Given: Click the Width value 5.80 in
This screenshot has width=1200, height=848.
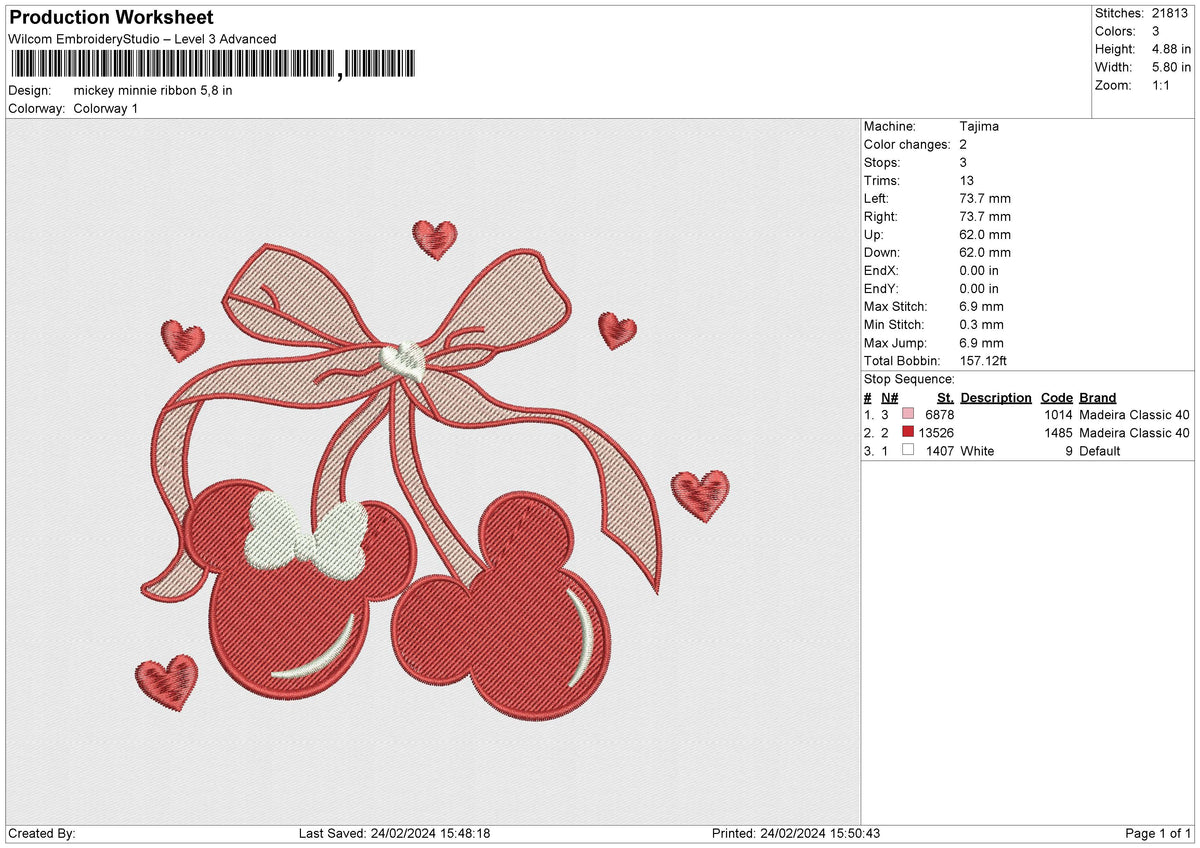Looking at the screenshot, I should (x=1172, y=67).
